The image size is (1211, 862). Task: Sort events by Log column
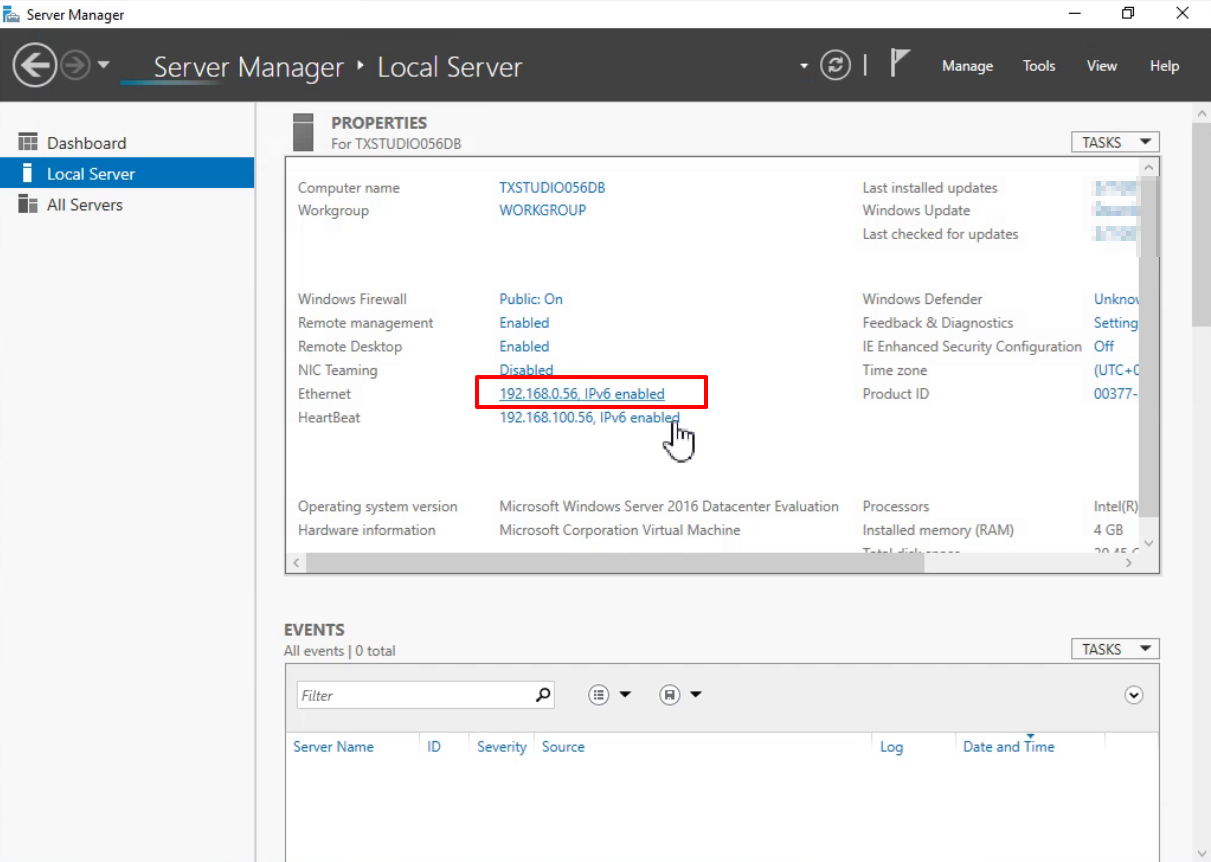[x=891, y=747]
